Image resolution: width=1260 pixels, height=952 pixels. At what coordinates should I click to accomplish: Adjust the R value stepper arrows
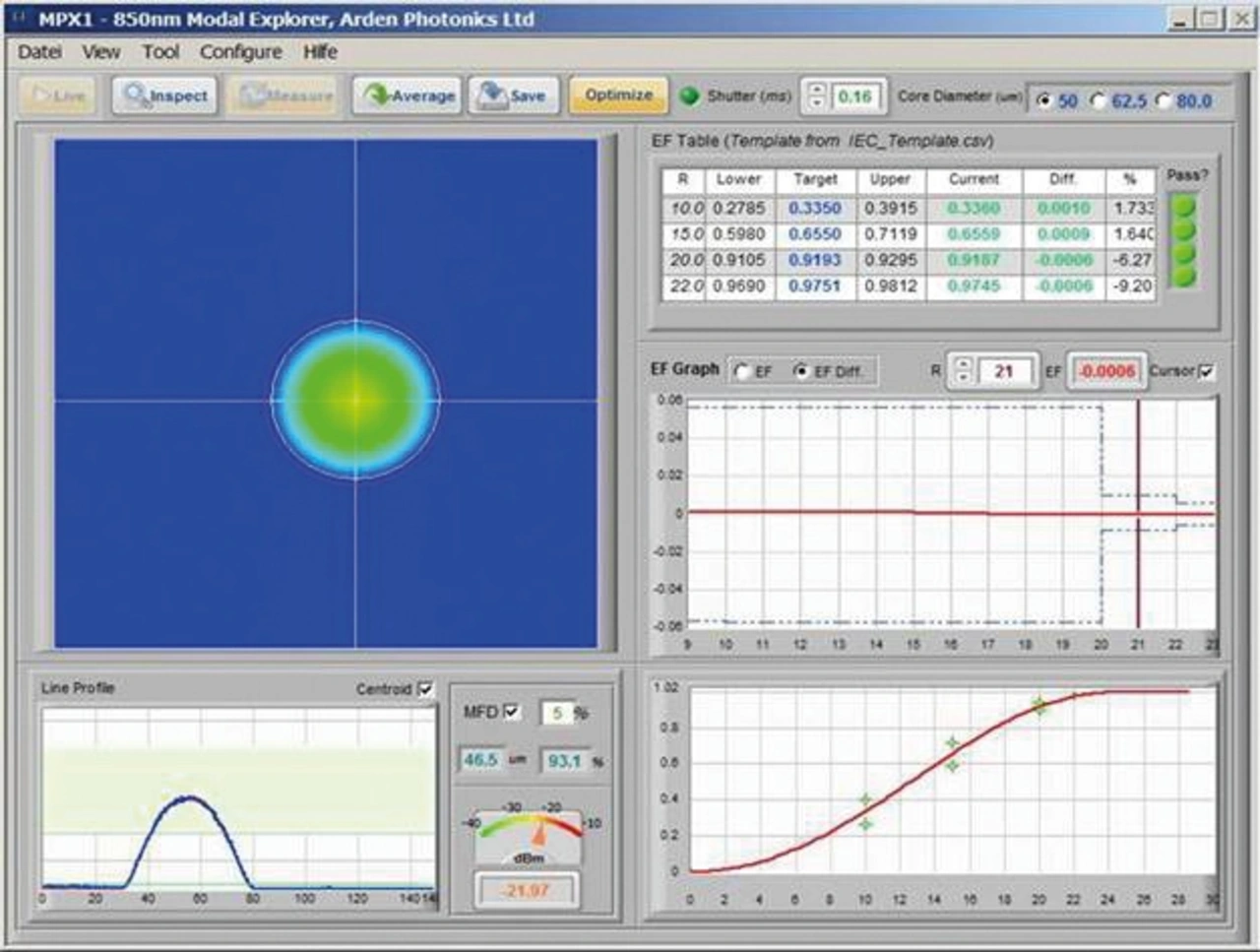[963, 371]
